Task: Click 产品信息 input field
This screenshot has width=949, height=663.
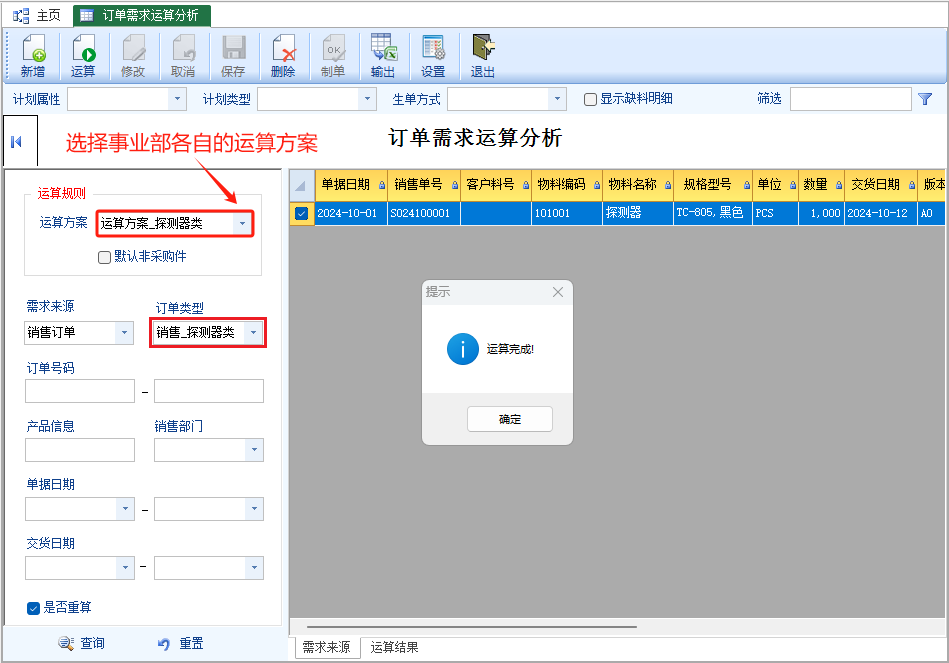Action: pyautogui.click(x=80, y=450)
